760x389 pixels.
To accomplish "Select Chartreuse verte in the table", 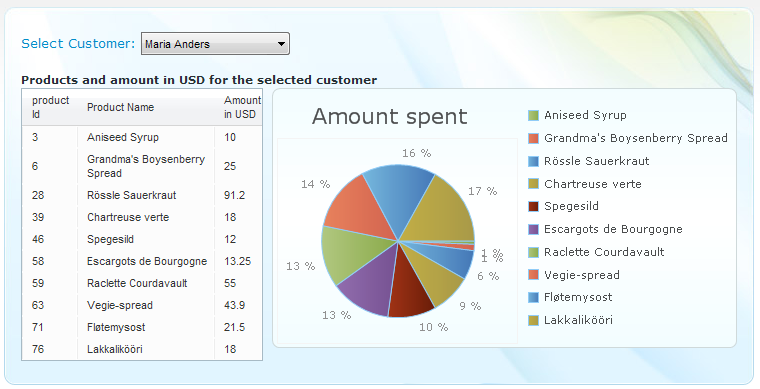I will (x=128, y=217).
